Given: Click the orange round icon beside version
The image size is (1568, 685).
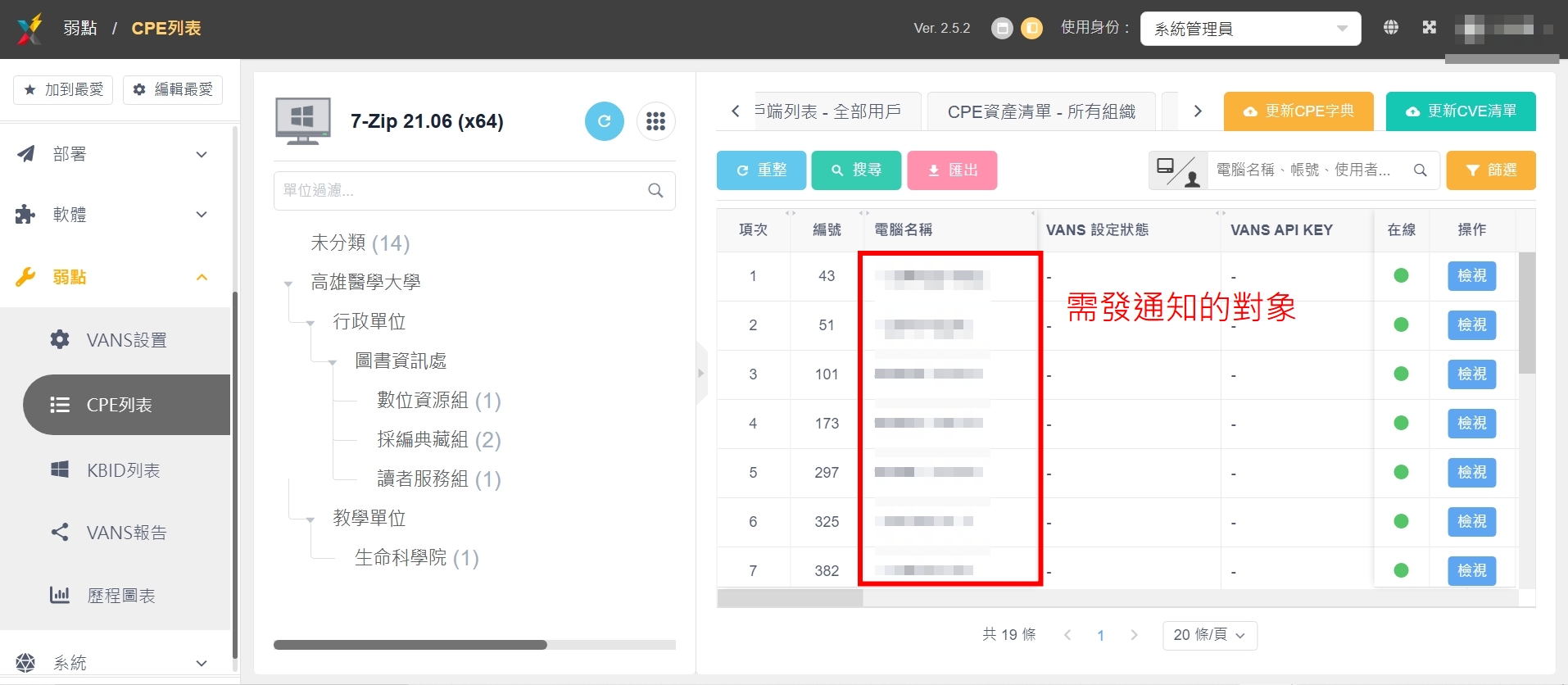Looking at the screenshot, I should 1032,29.
